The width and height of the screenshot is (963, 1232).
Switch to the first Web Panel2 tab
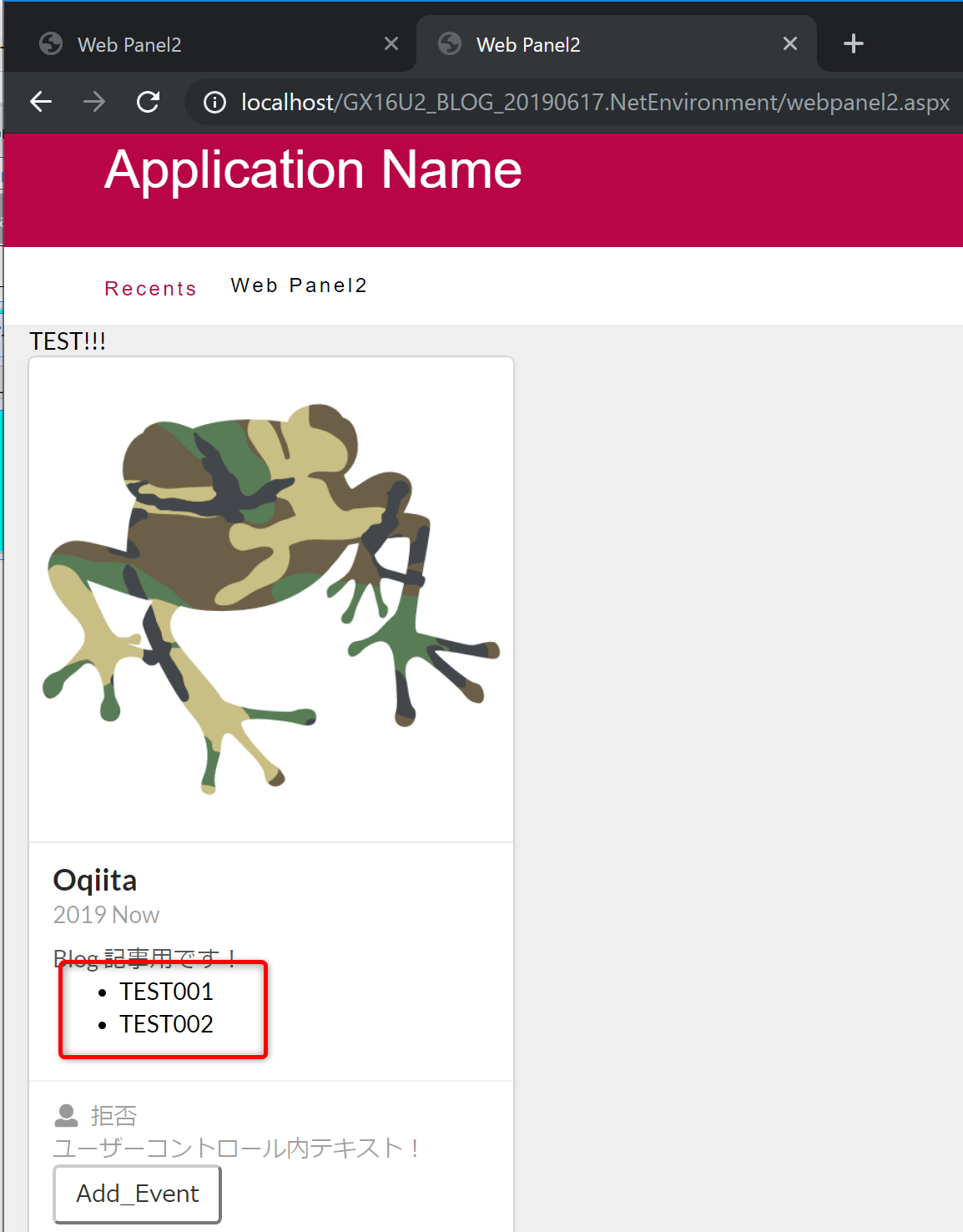pos(209,43)
